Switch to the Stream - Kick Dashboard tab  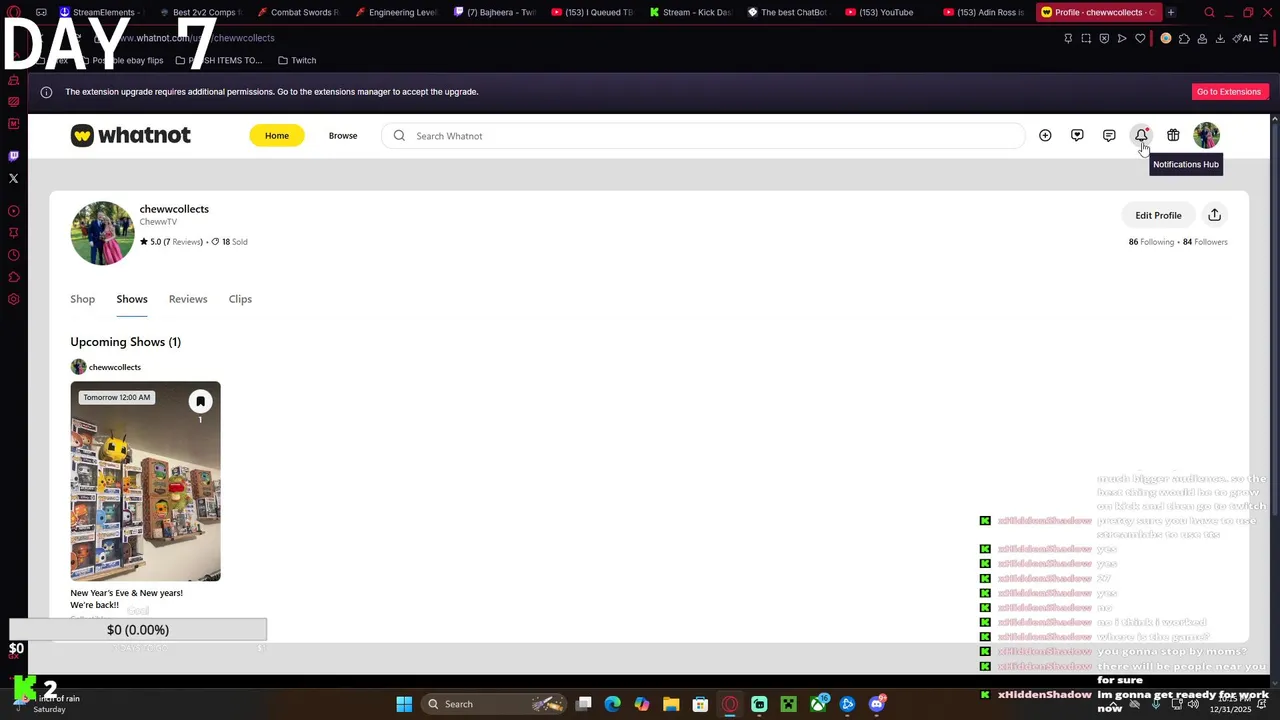(690, 12)
